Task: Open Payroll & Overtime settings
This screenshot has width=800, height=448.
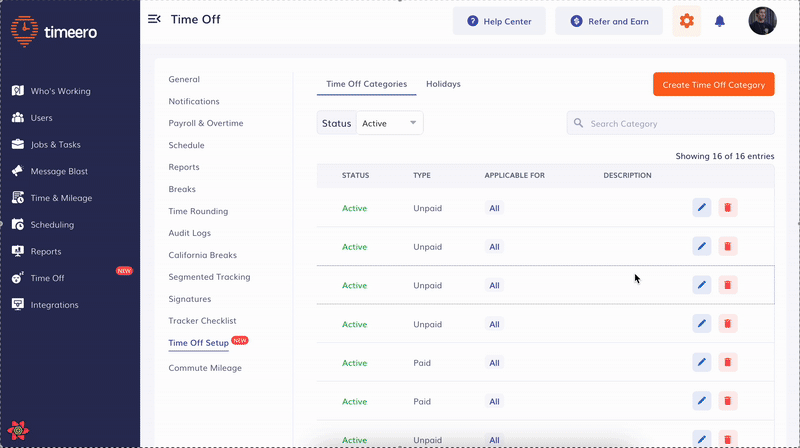Action: 206,123
